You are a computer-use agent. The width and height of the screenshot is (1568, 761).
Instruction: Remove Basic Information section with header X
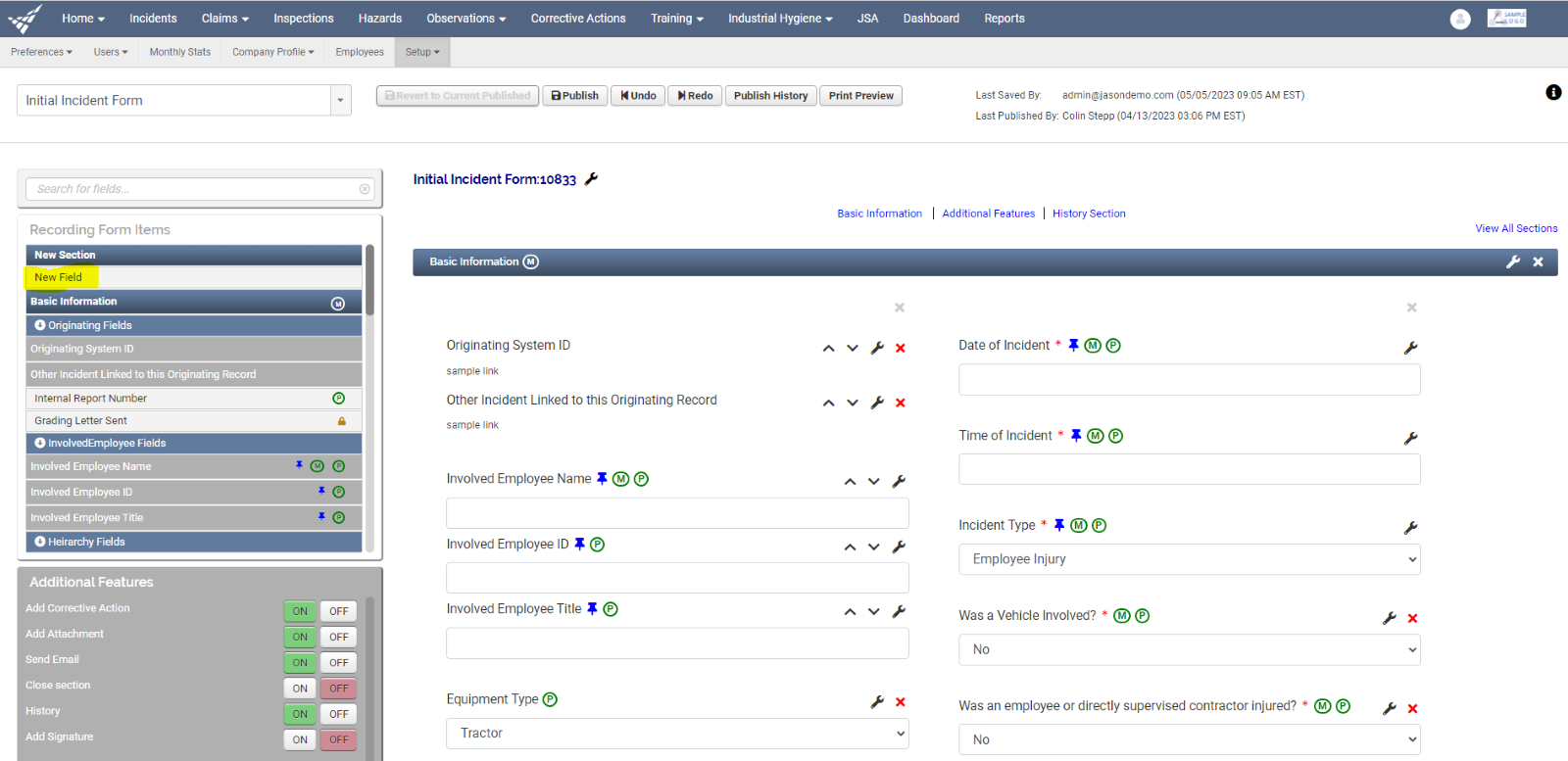pos(1539,262)
